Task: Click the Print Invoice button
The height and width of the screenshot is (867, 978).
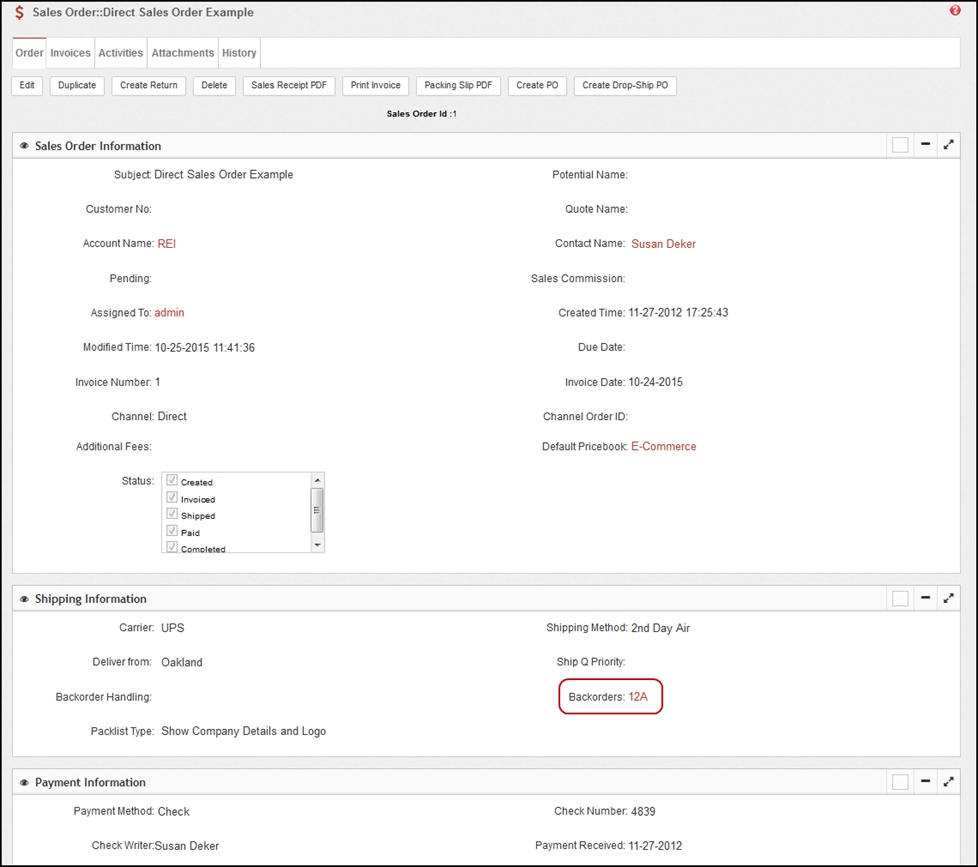Action: click(375, 85)
